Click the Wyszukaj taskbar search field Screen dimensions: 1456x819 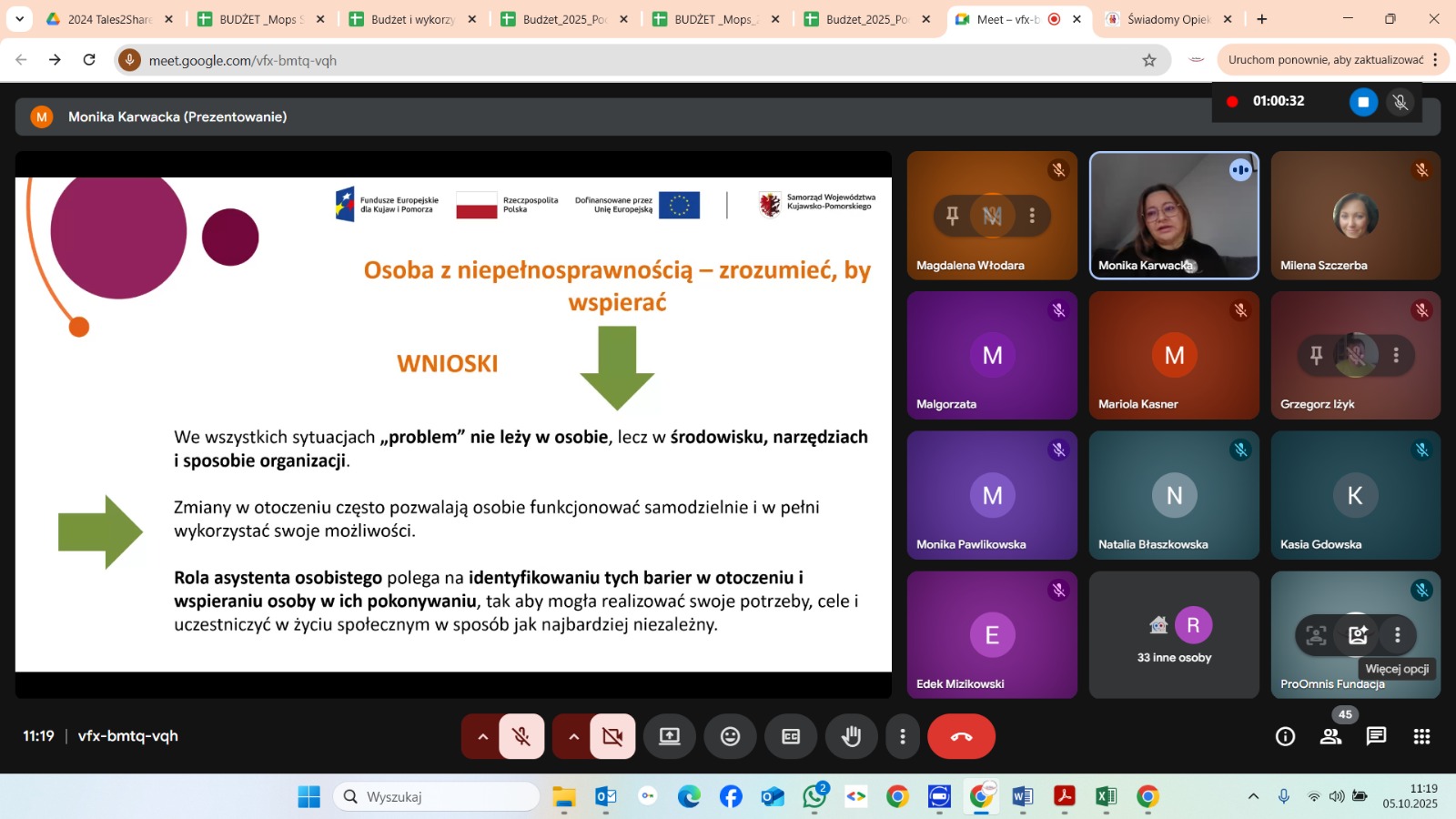point(437,796)
